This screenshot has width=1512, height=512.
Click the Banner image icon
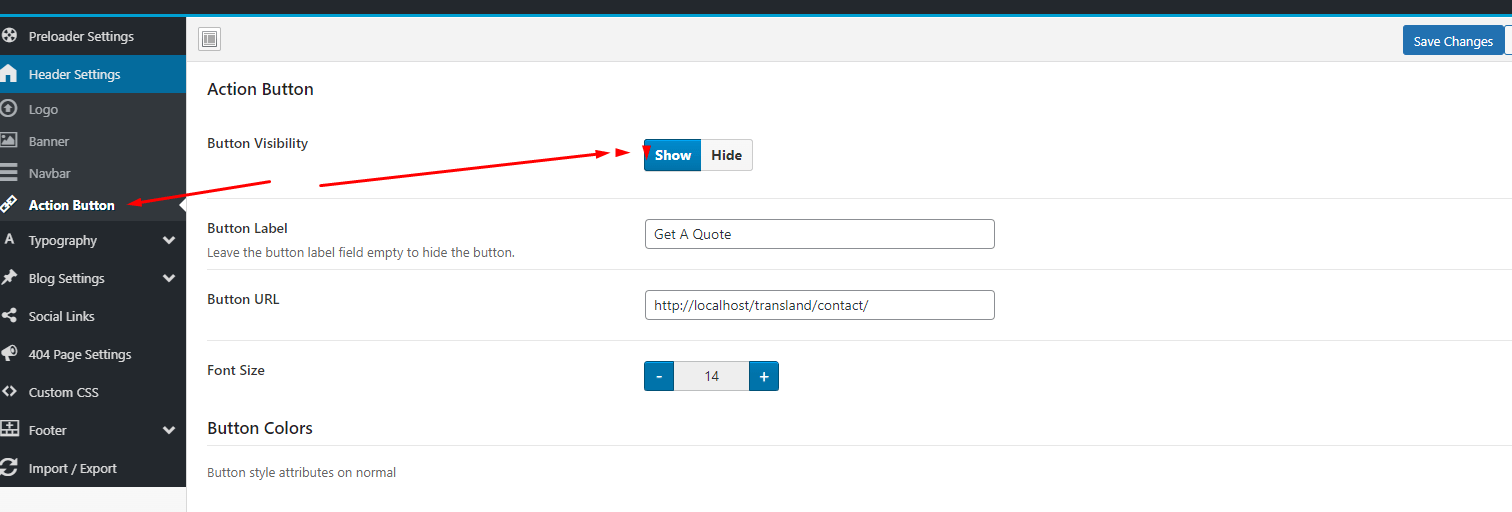point(9,141)
